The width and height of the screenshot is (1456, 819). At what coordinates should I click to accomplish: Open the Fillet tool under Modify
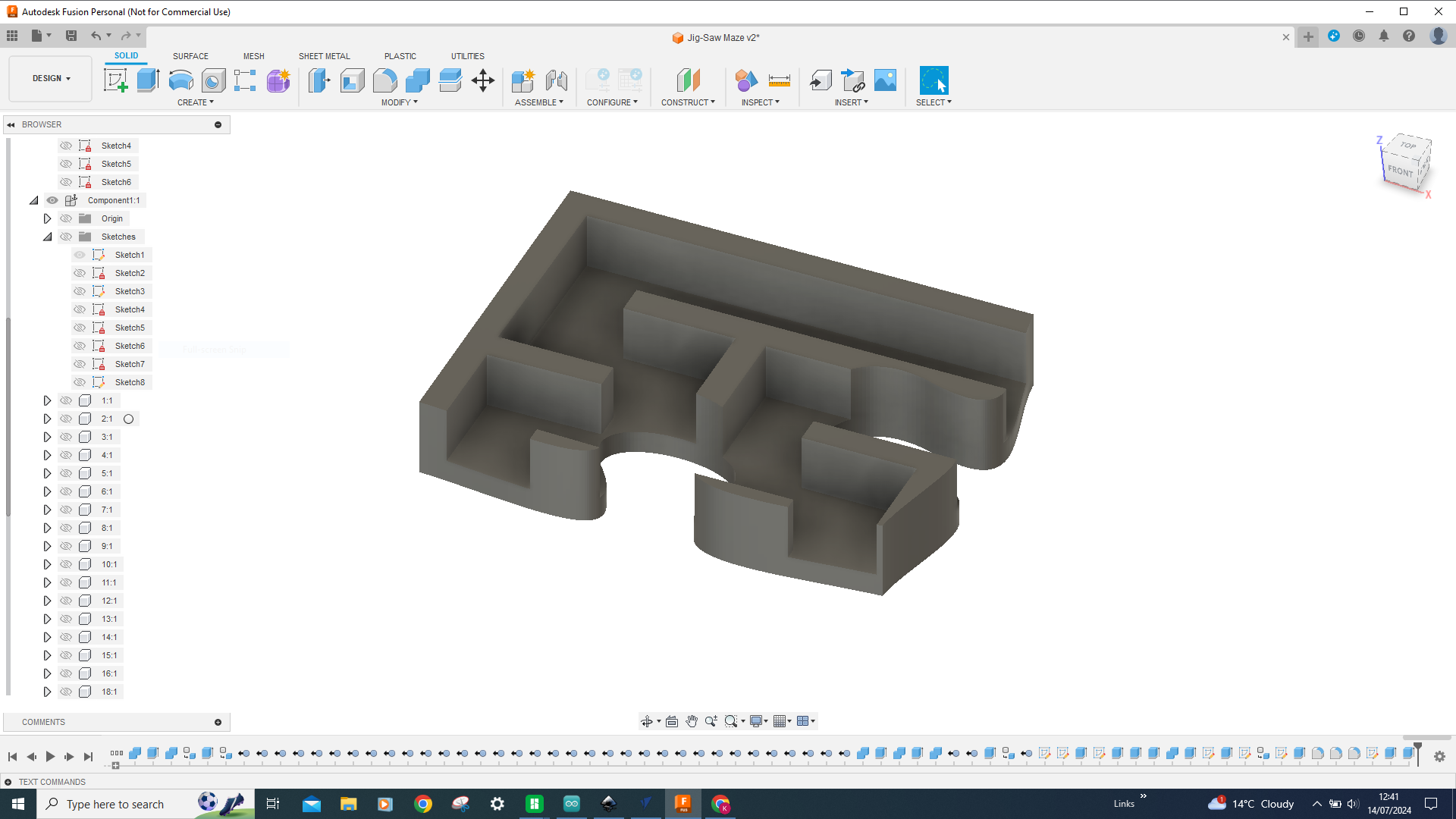(385, 80)
